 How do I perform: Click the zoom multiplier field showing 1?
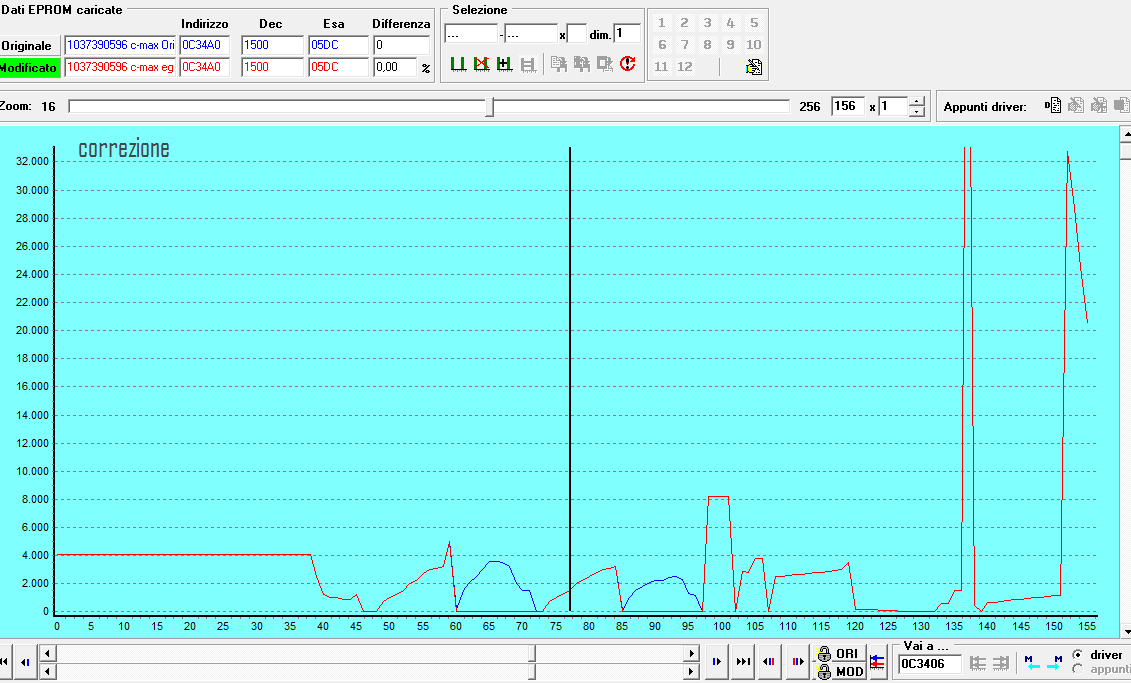click(894, 106)
